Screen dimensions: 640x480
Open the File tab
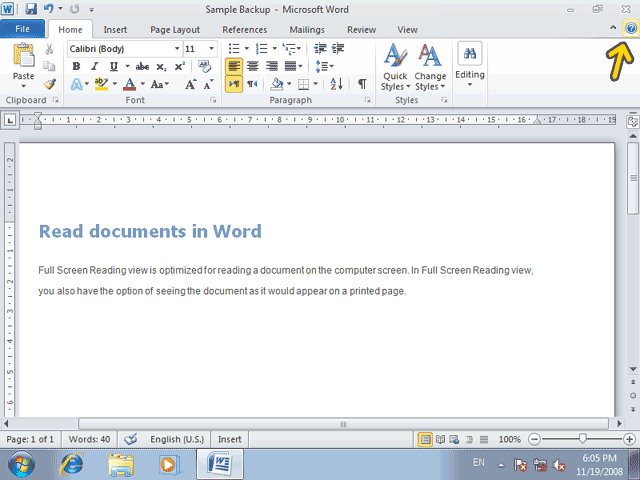[22, 29]
